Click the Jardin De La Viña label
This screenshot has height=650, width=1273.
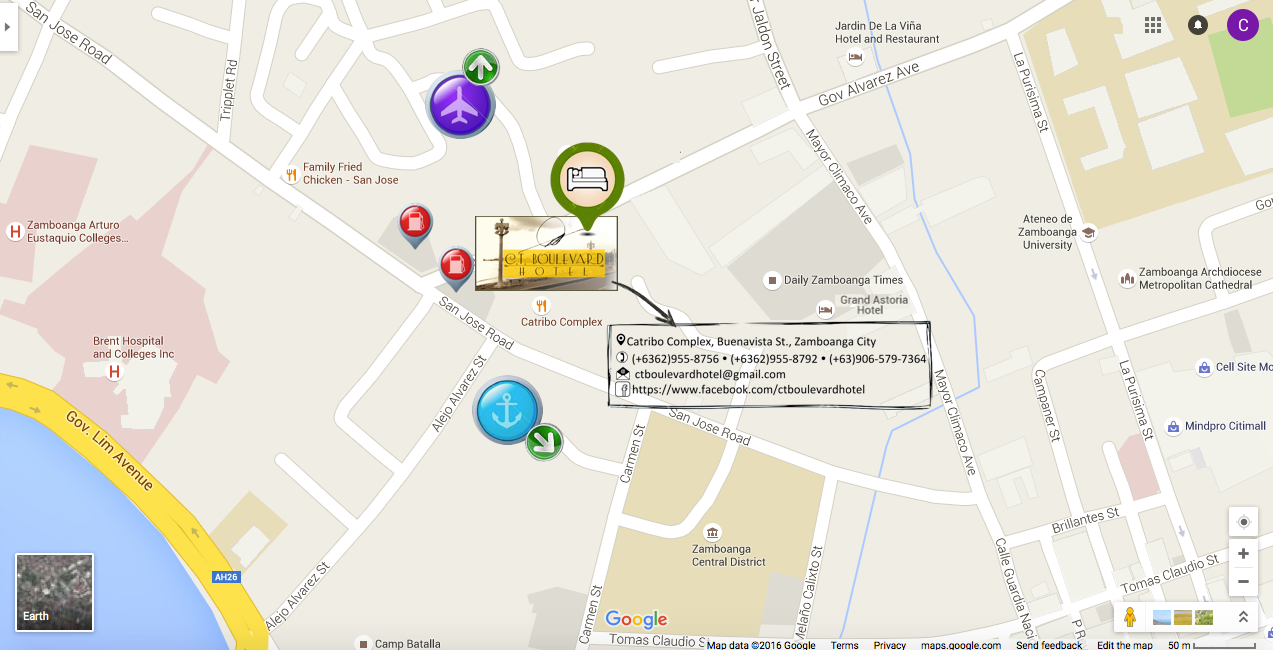[x=887, y=32]
